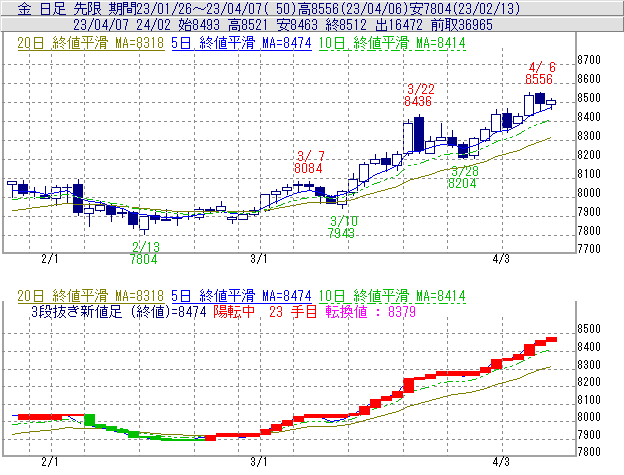Click 7800 on the 新値足 chart axis
Image resolution: width=624 pixels, height=475 pixels.
(589, 452)
